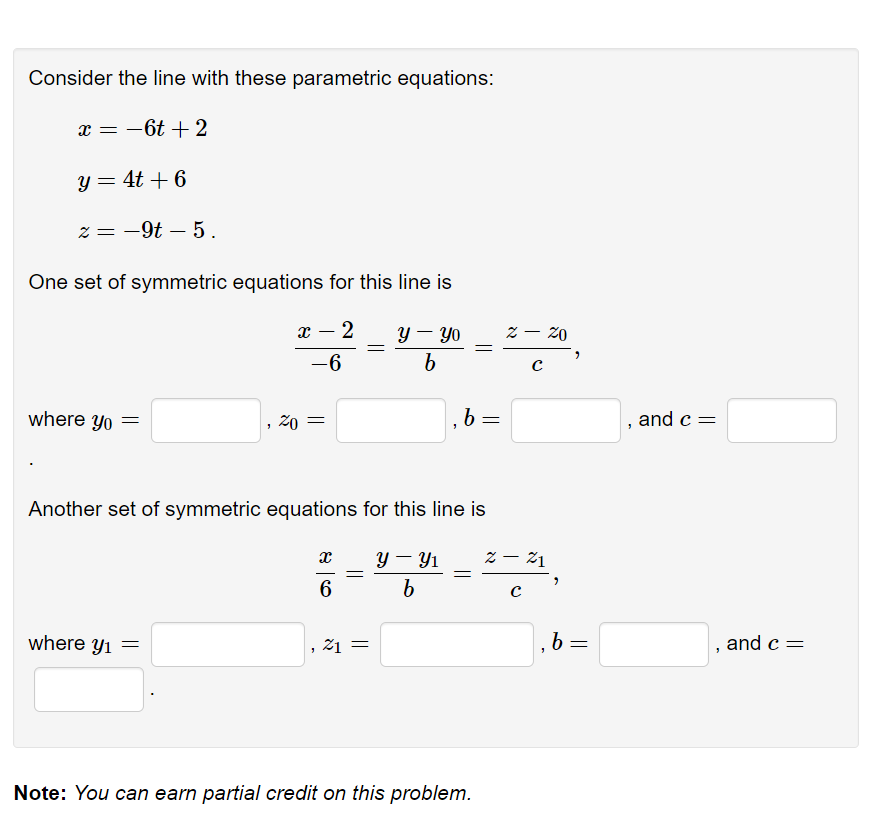The height and width of the screenshot is (822, 895).
Task: Click the heading about symmetric equations for this line
Action: pos(240,282)
